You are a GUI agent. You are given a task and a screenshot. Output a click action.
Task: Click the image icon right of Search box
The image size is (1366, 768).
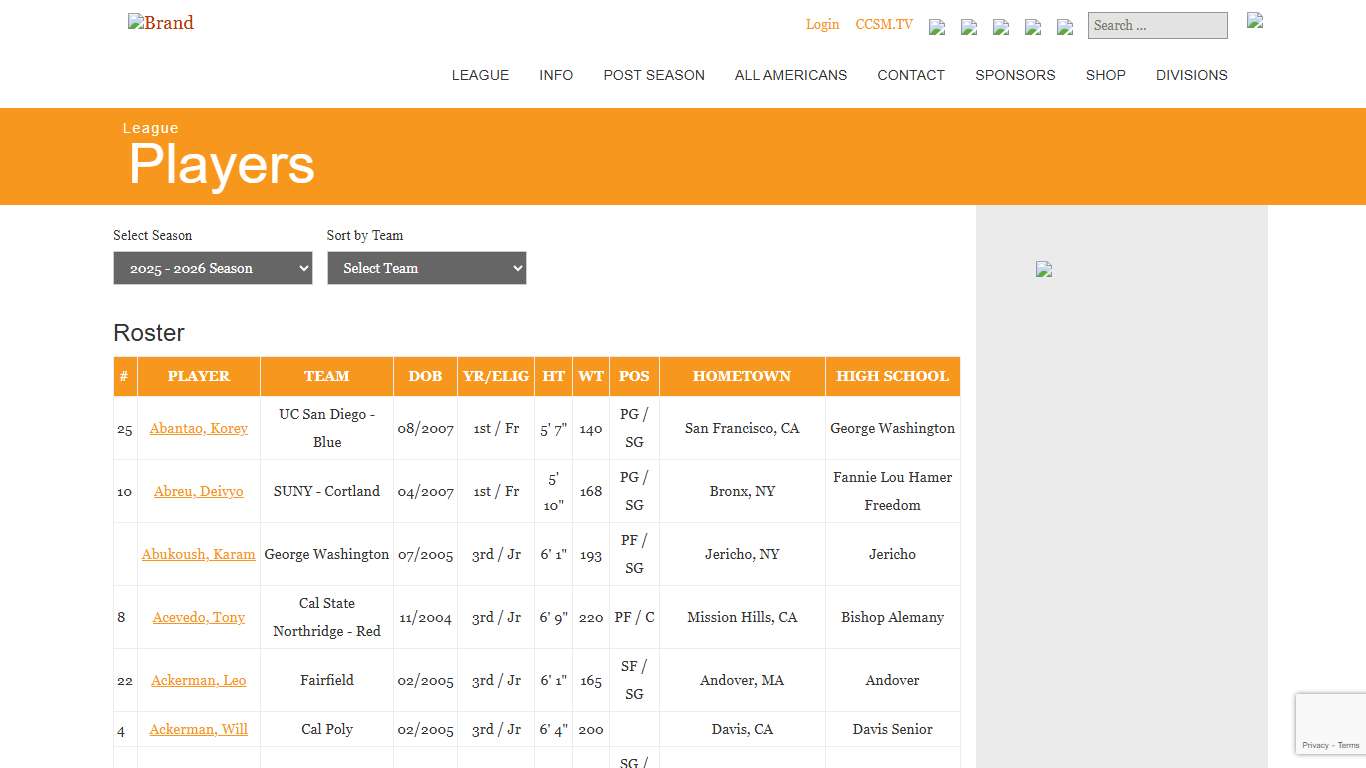point(1255,20)
